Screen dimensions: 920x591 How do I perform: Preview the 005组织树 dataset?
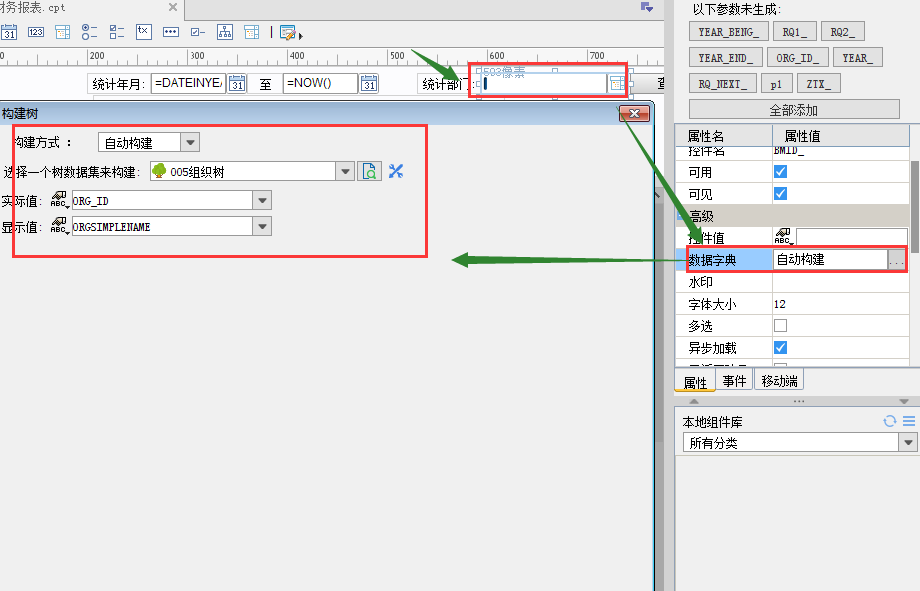pos(370,171)
